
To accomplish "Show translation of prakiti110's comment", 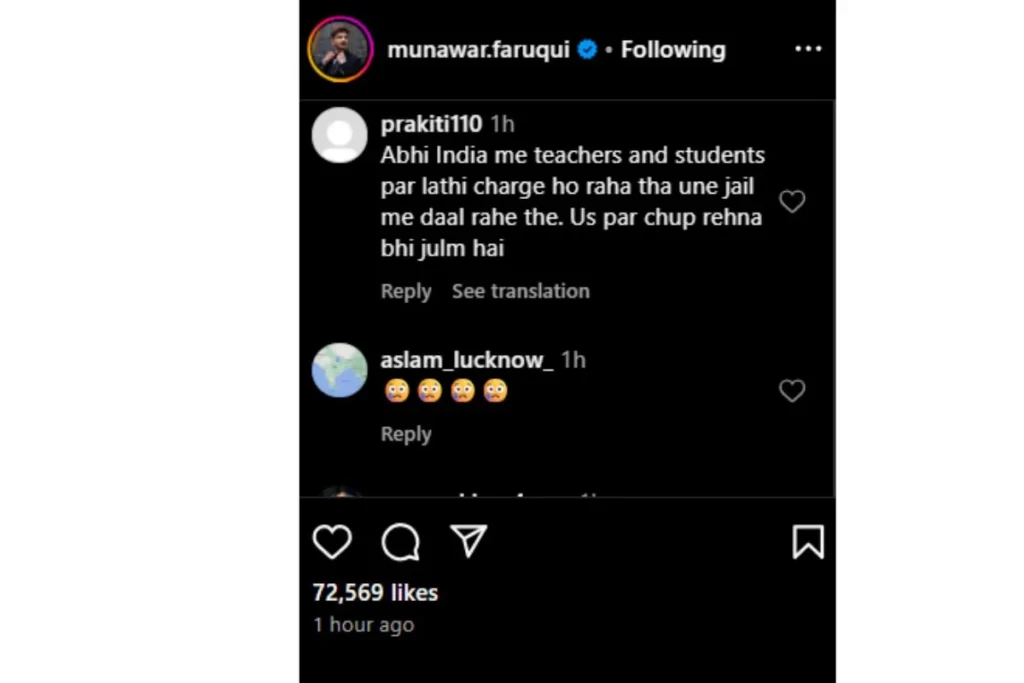I will pyautogui.click(x=520, y=291).
